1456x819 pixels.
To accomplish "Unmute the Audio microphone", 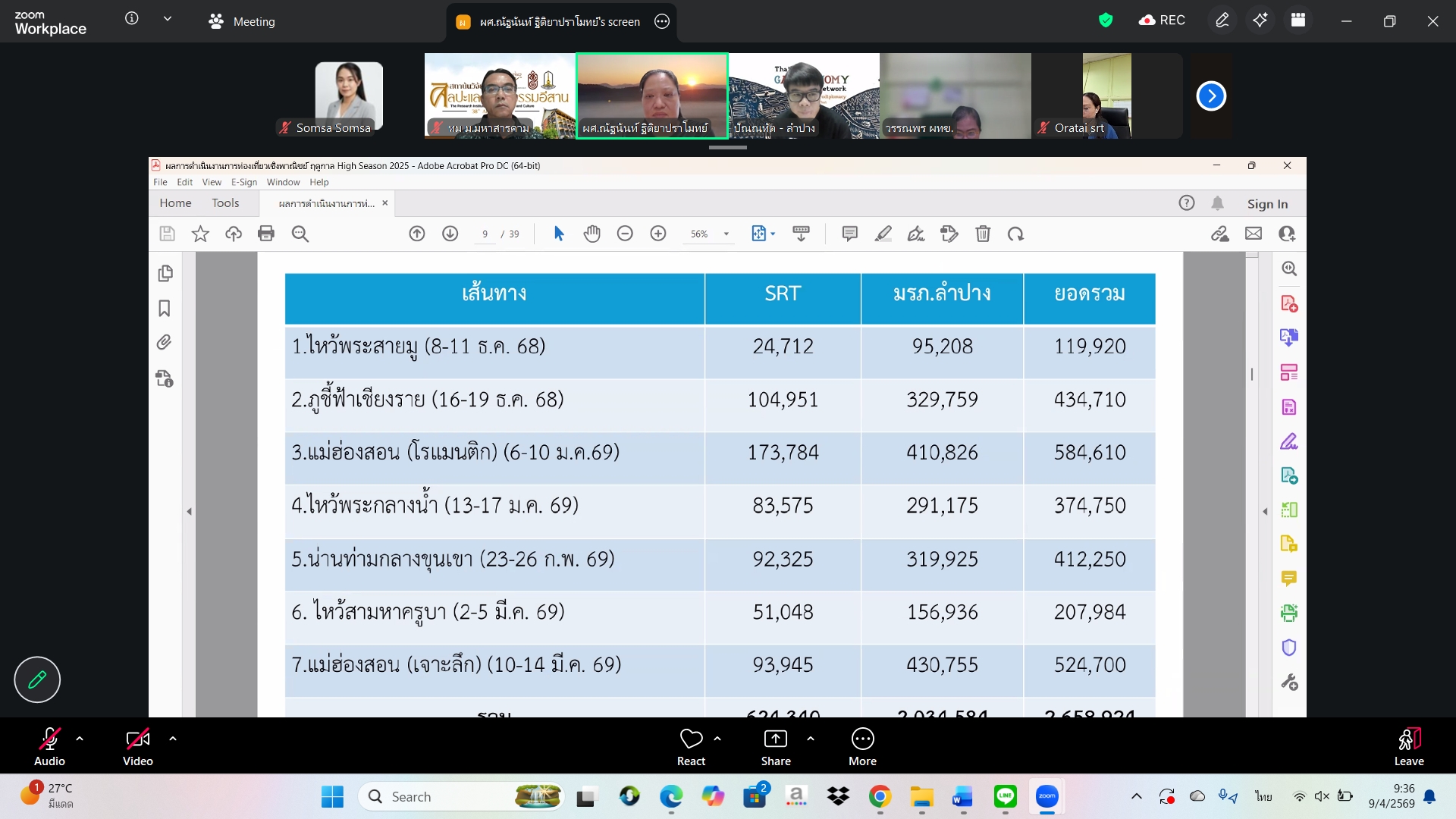I will pos(49,739).
